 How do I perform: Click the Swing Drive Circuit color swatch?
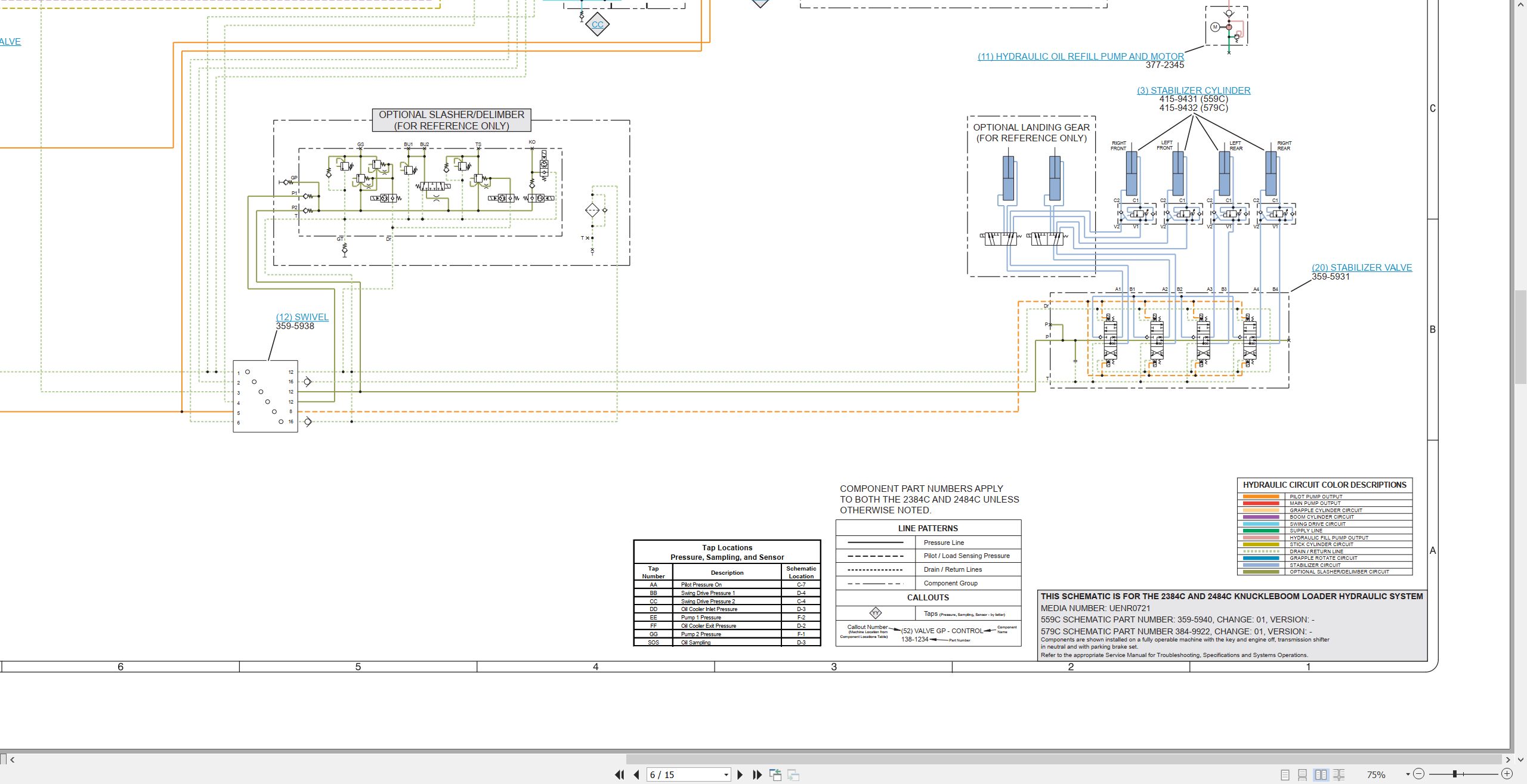click(x=1261, y=524)
